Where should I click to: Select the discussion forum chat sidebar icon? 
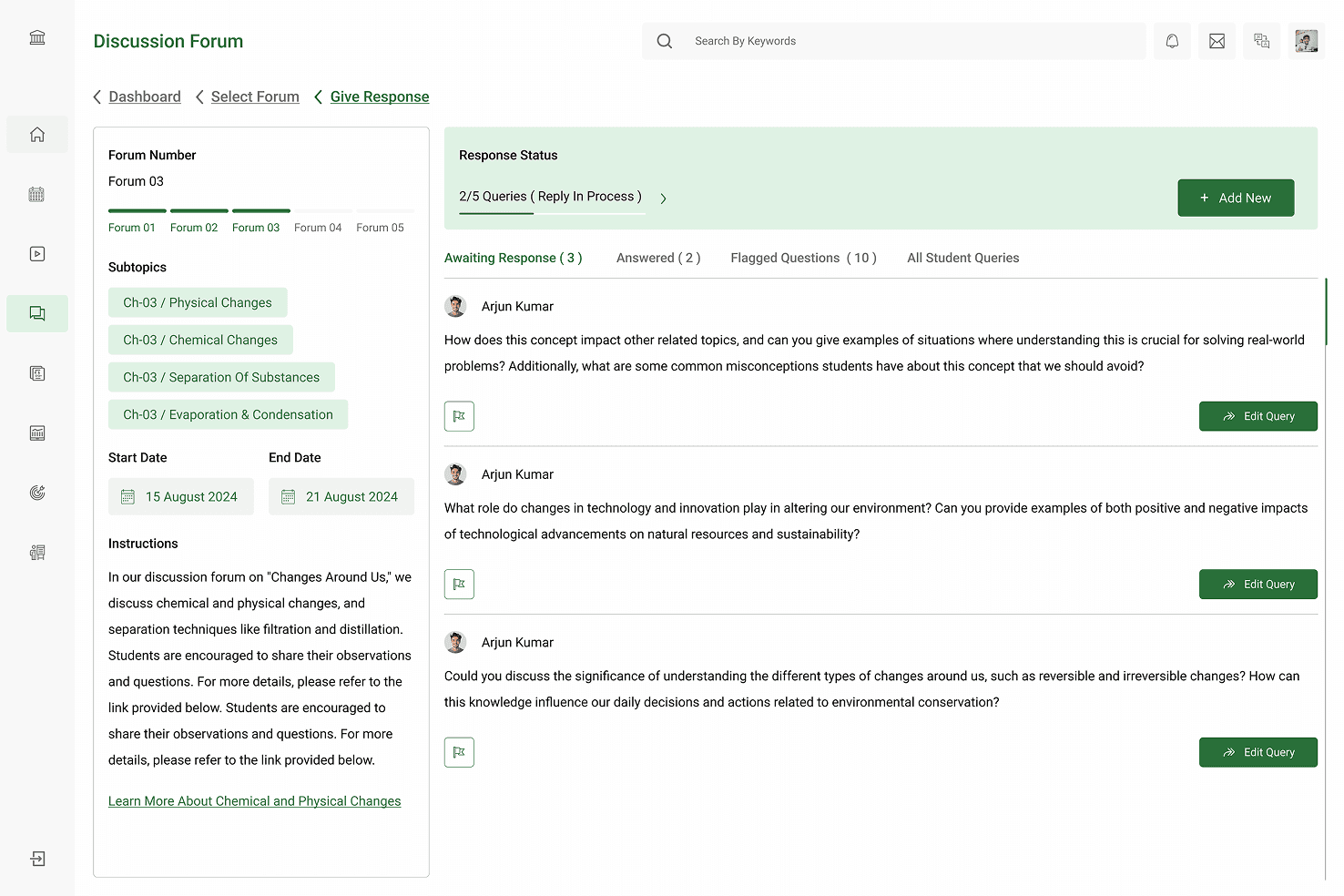pyautogui.click(x=37, y=313)
